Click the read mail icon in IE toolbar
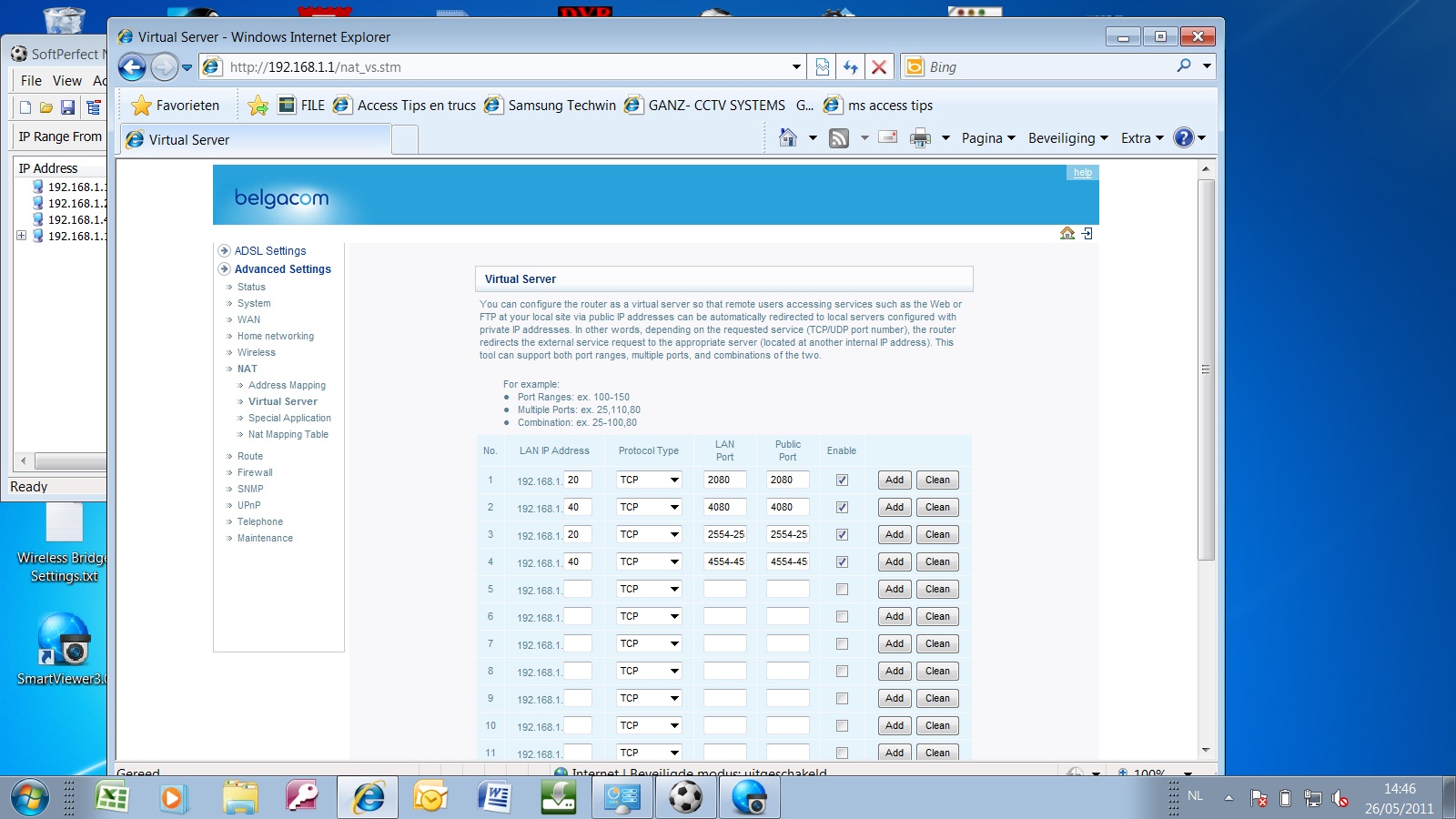Screen dimensions: 1456x819 pos(888,137)
